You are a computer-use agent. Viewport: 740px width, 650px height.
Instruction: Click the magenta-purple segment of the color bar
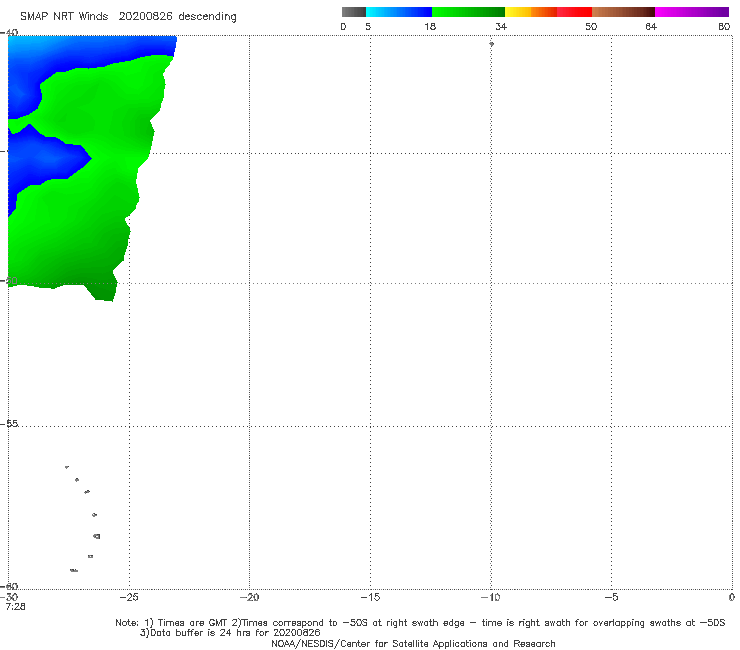(692, 12)
